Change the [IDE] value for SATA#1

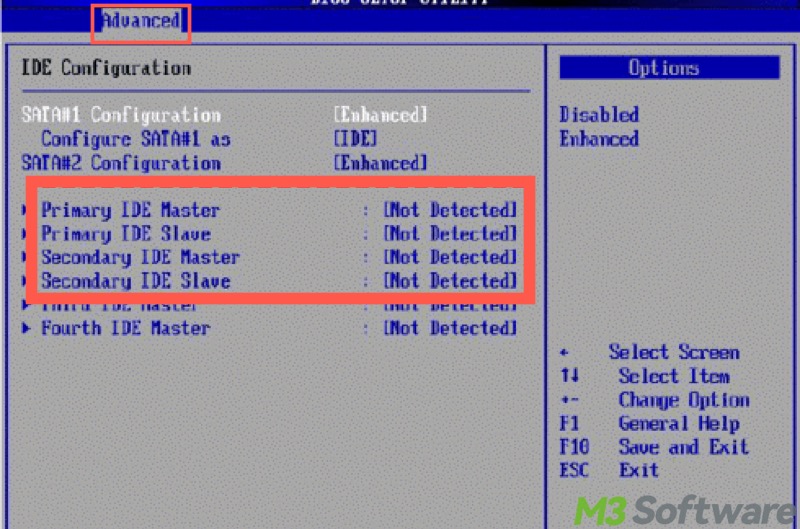355,139
